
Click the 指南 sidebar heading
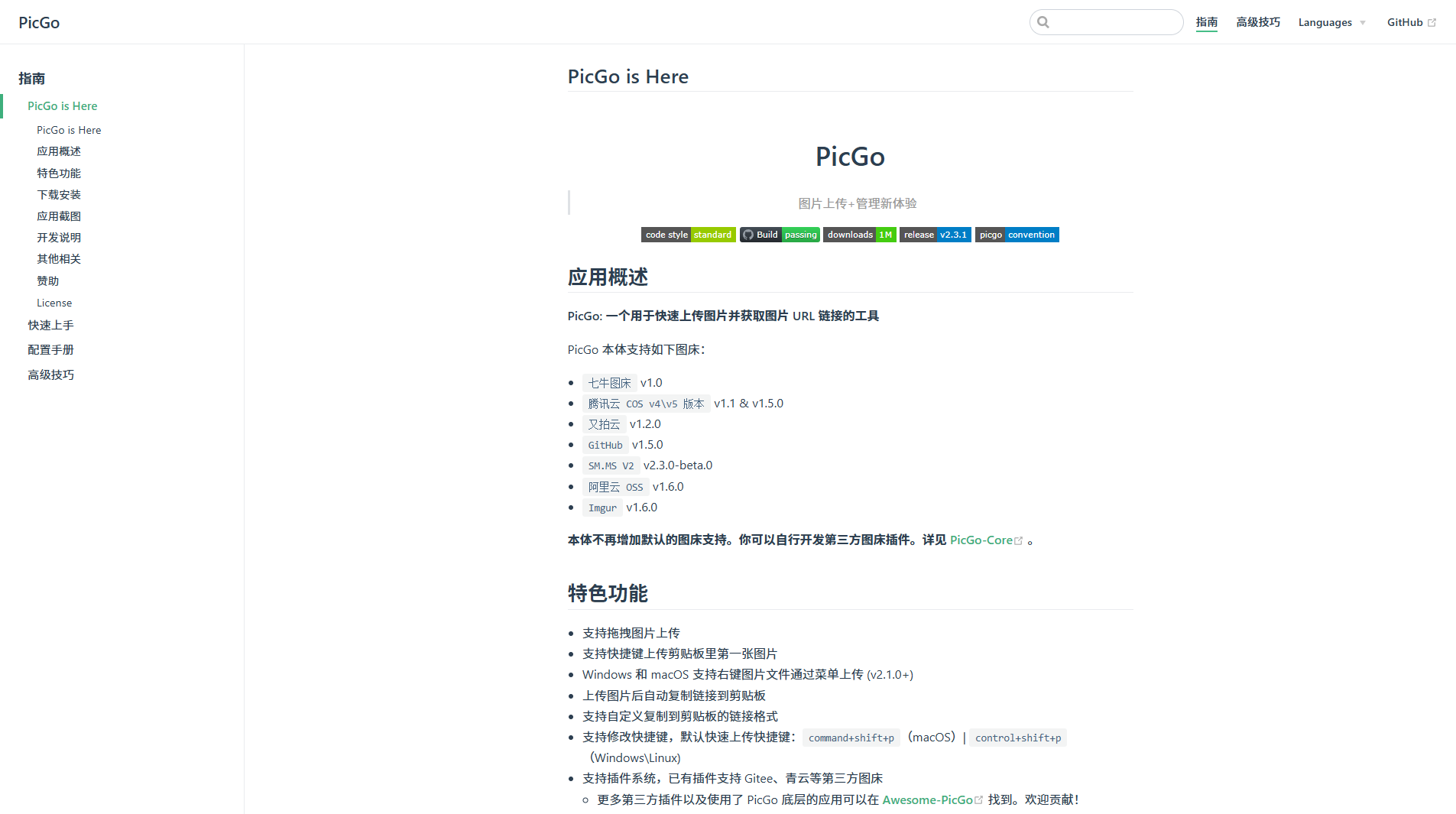coord(32,78)
